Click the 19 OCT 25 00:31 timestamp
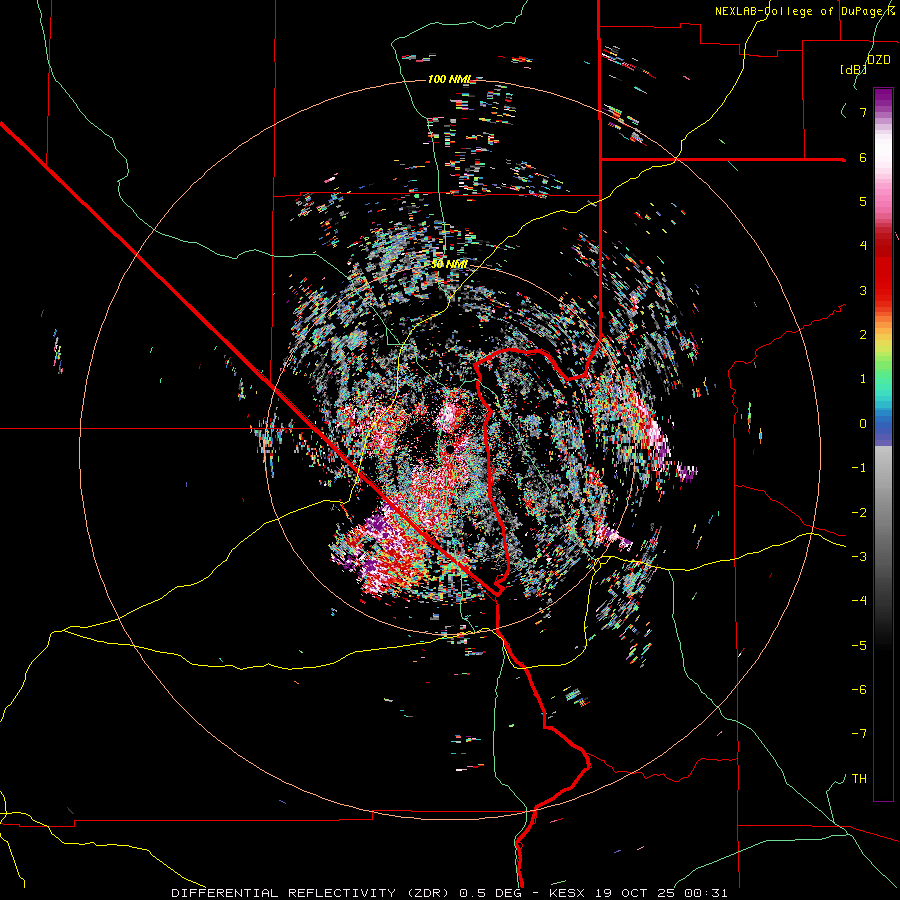This screenshot has height=900, width=900. point(660,893)
